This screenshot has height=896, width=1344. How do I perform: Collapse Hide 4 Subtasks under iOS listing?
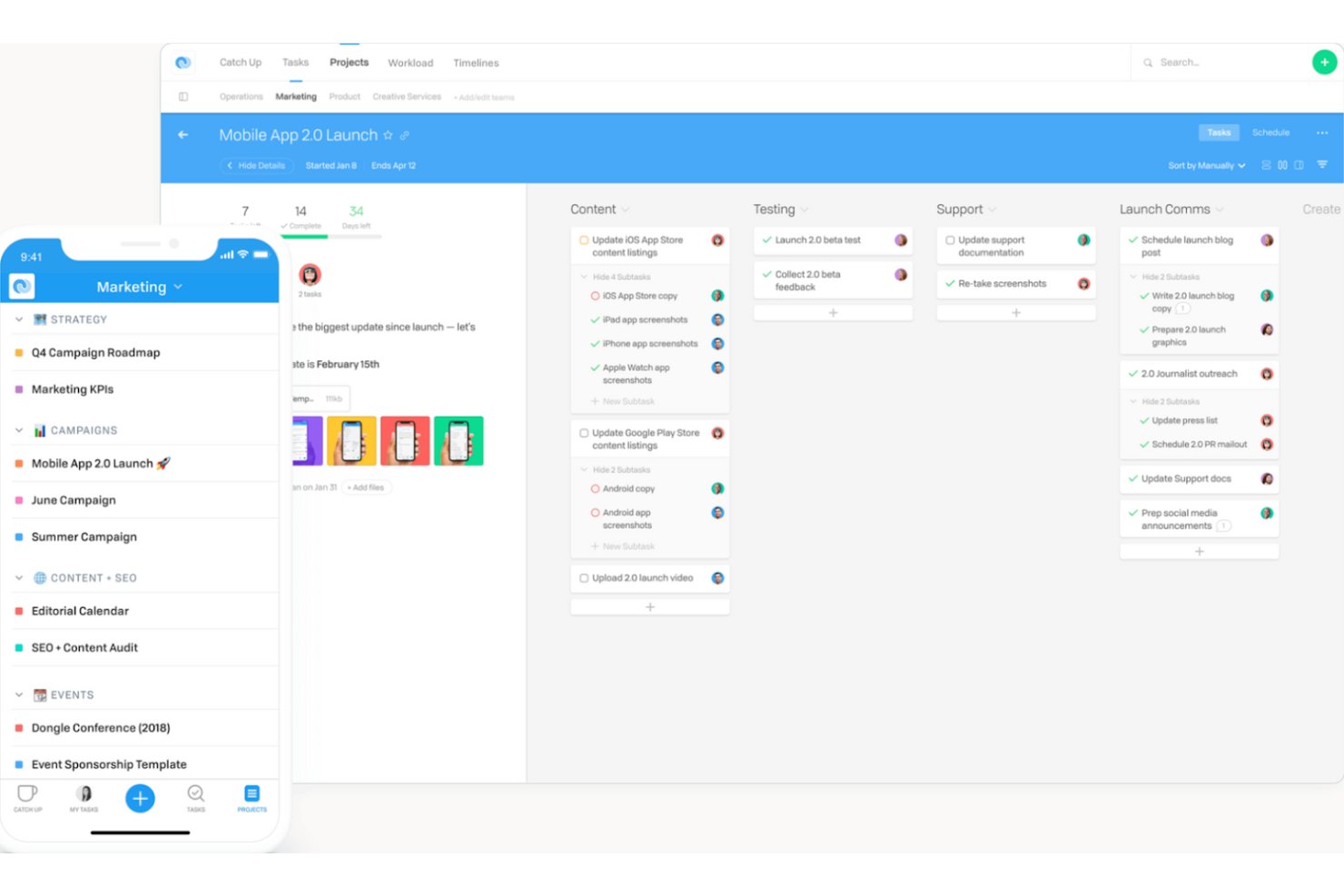pos(616,277)
